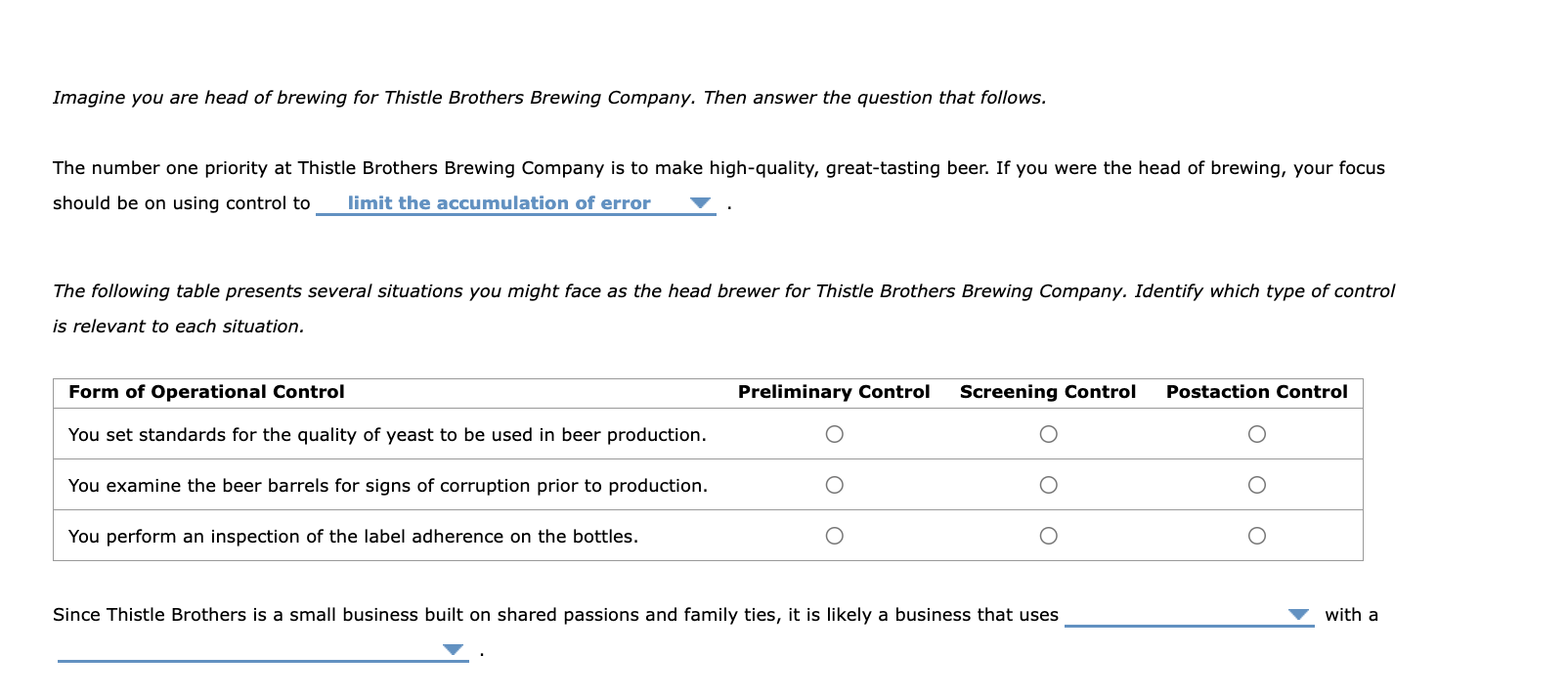Click the Postaction Control column header

1257,392
